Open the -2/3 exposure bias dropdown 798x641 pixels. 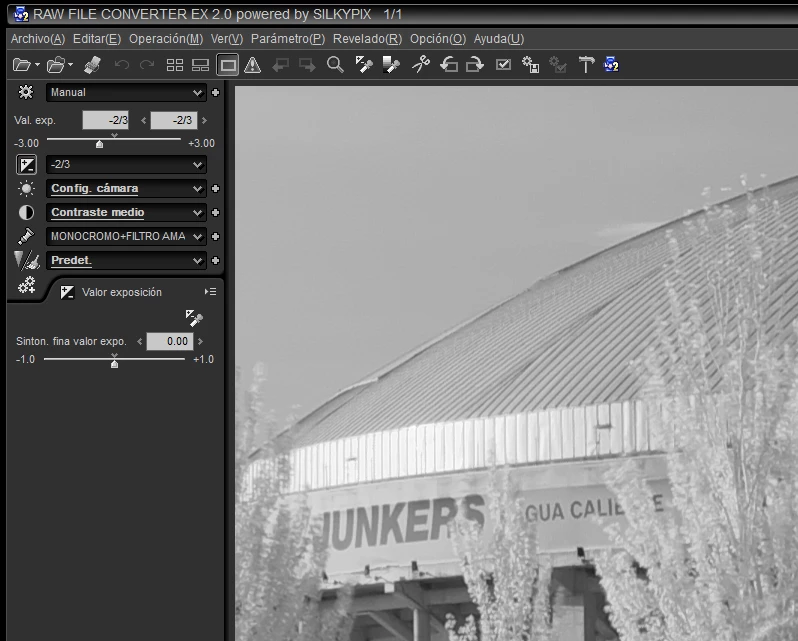click(x=126, y=165)
